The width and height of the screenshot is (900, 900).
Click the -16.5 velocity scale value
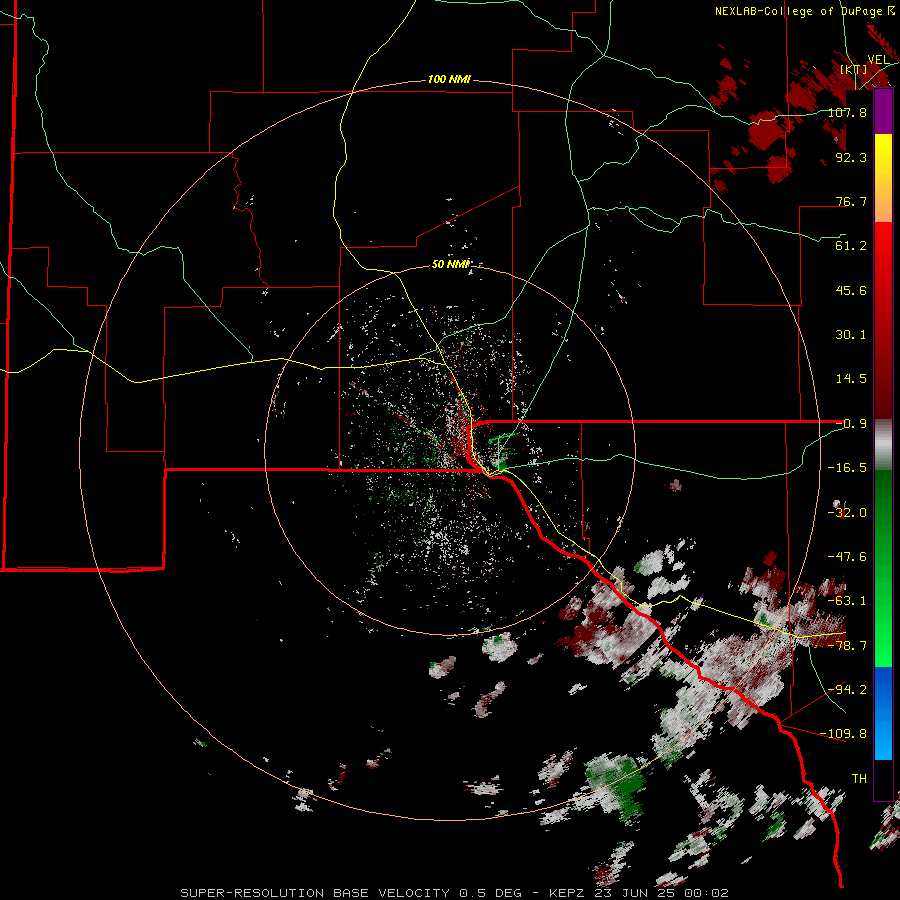pyautogui.click(x=847, y=468)
